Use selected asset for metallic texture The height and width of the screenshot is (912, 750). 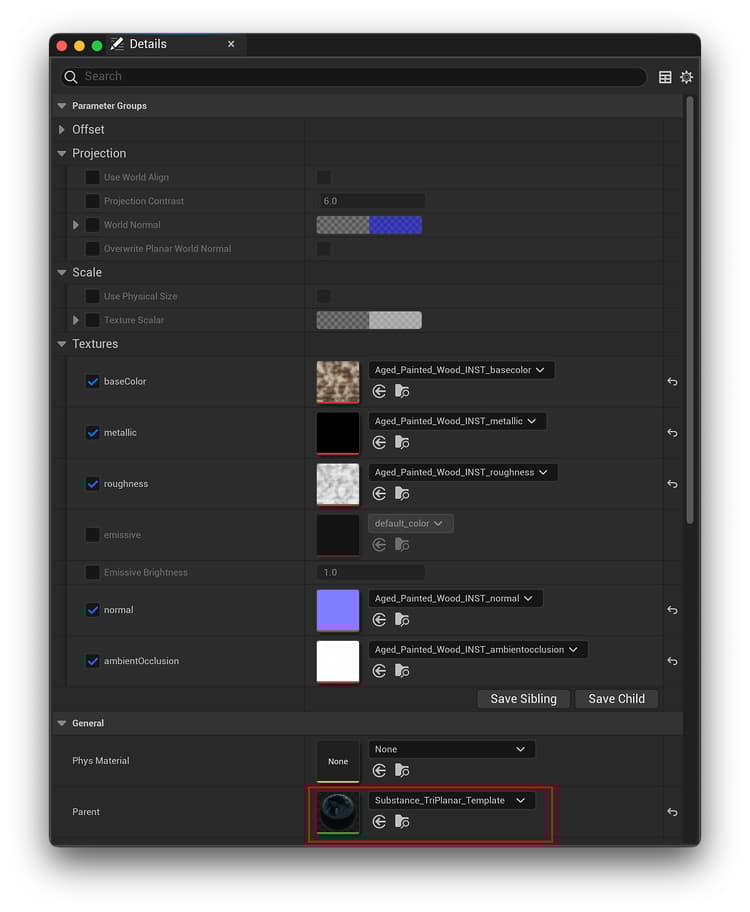click(379, 443)
